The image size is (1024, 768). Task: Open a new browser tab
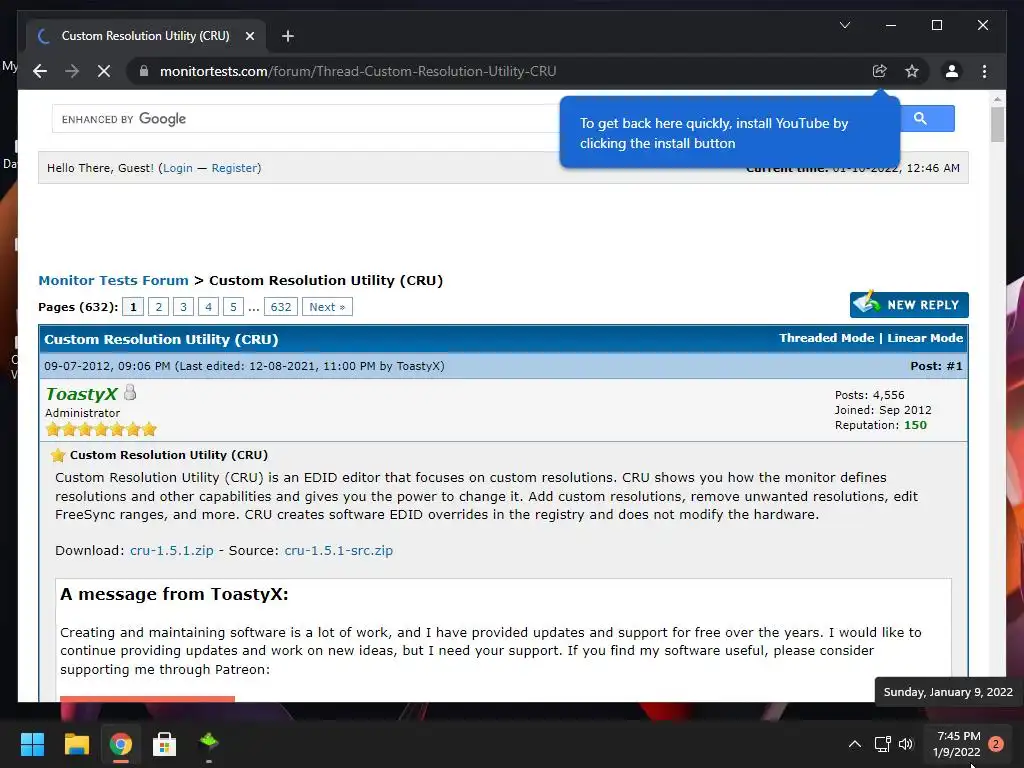[287, 36]
